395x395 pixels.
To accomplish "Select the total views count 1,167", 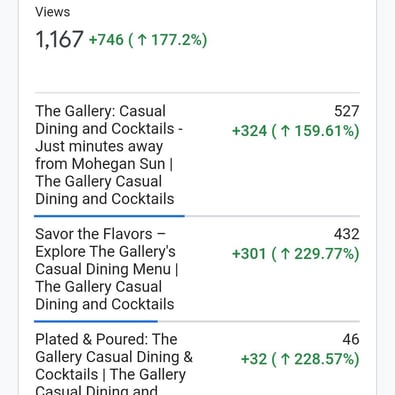I will [59, 40].
